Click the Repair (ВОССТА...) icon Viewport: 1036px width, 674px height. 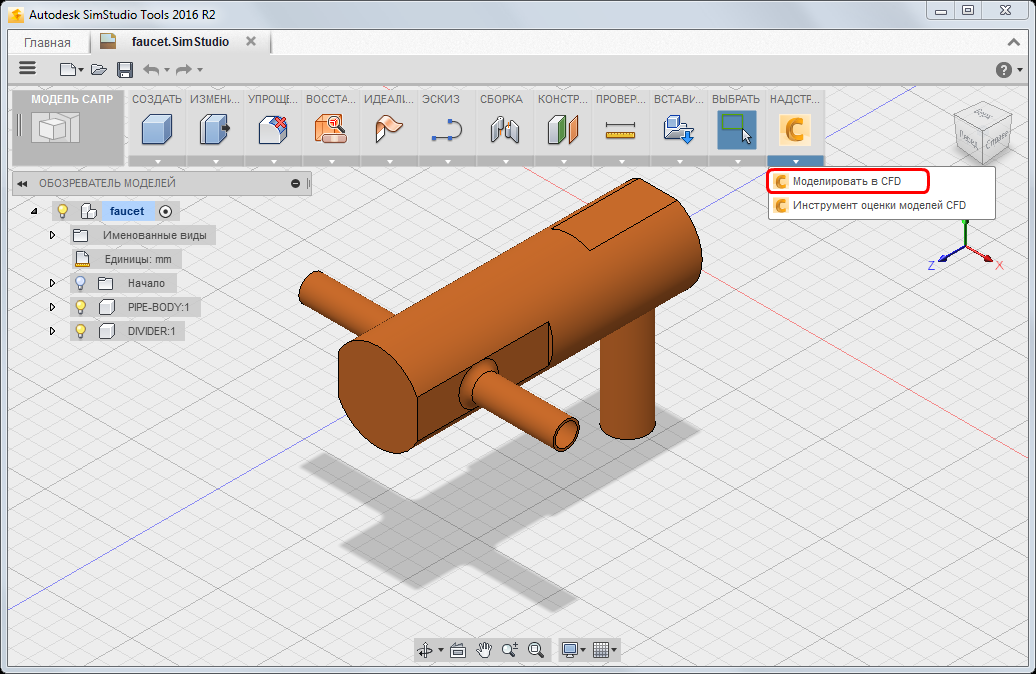tap(330, 129)
